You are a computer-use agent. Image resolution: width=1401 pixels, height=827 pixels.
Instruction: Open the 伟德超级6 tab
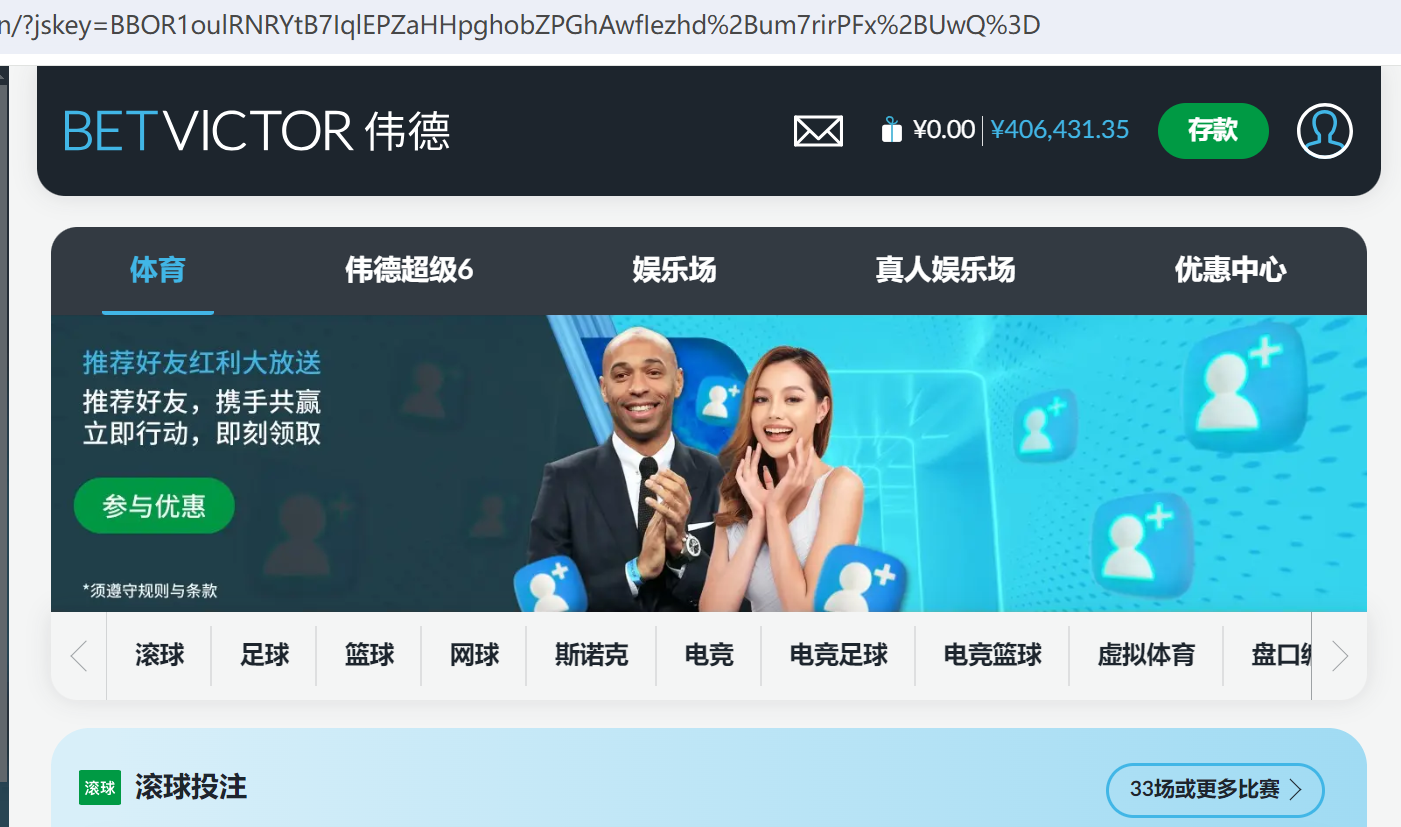(409, 270)
